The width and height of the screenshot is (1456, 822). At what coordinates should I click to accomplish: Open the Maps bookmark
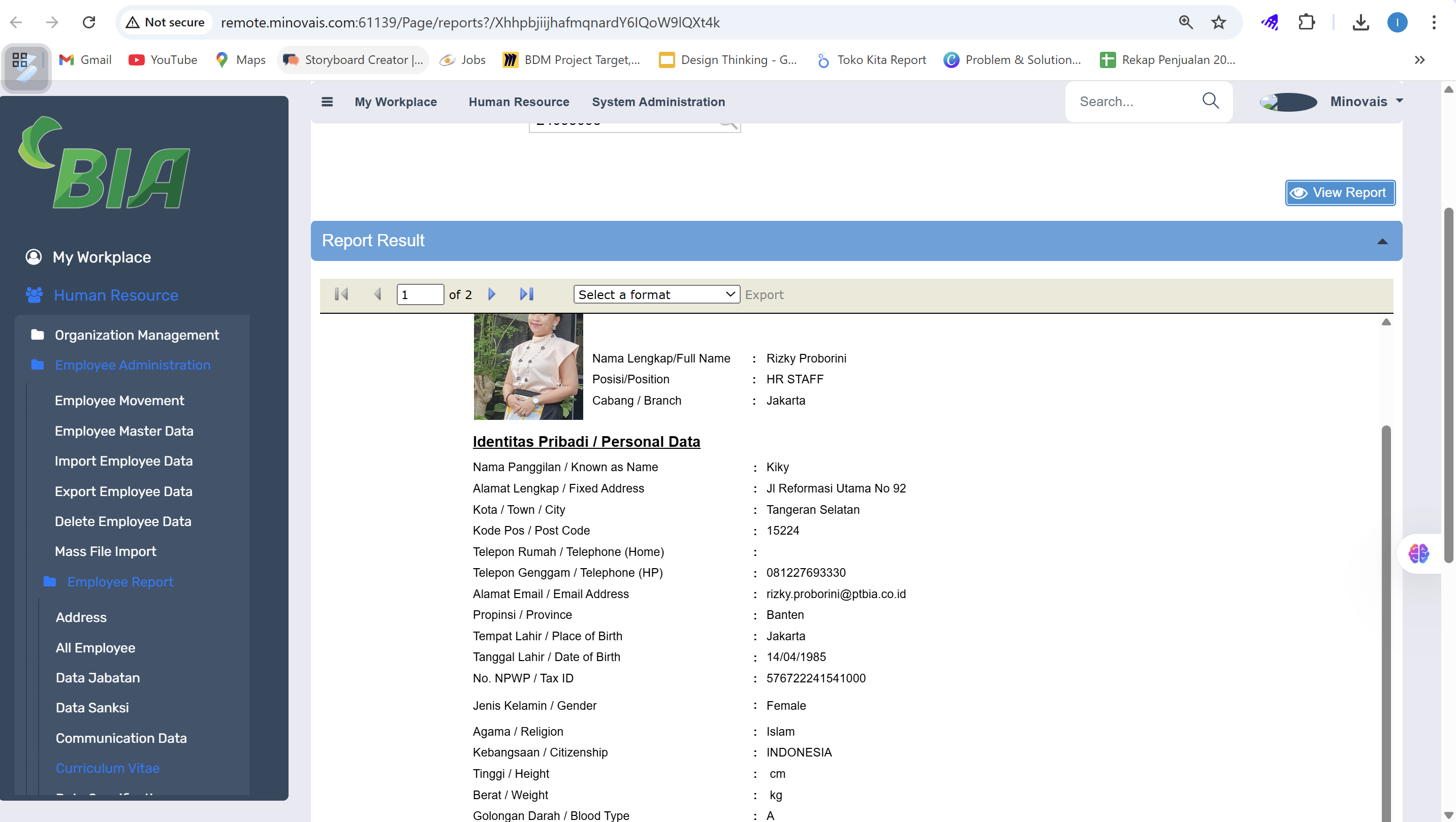(x=241, y=60)
